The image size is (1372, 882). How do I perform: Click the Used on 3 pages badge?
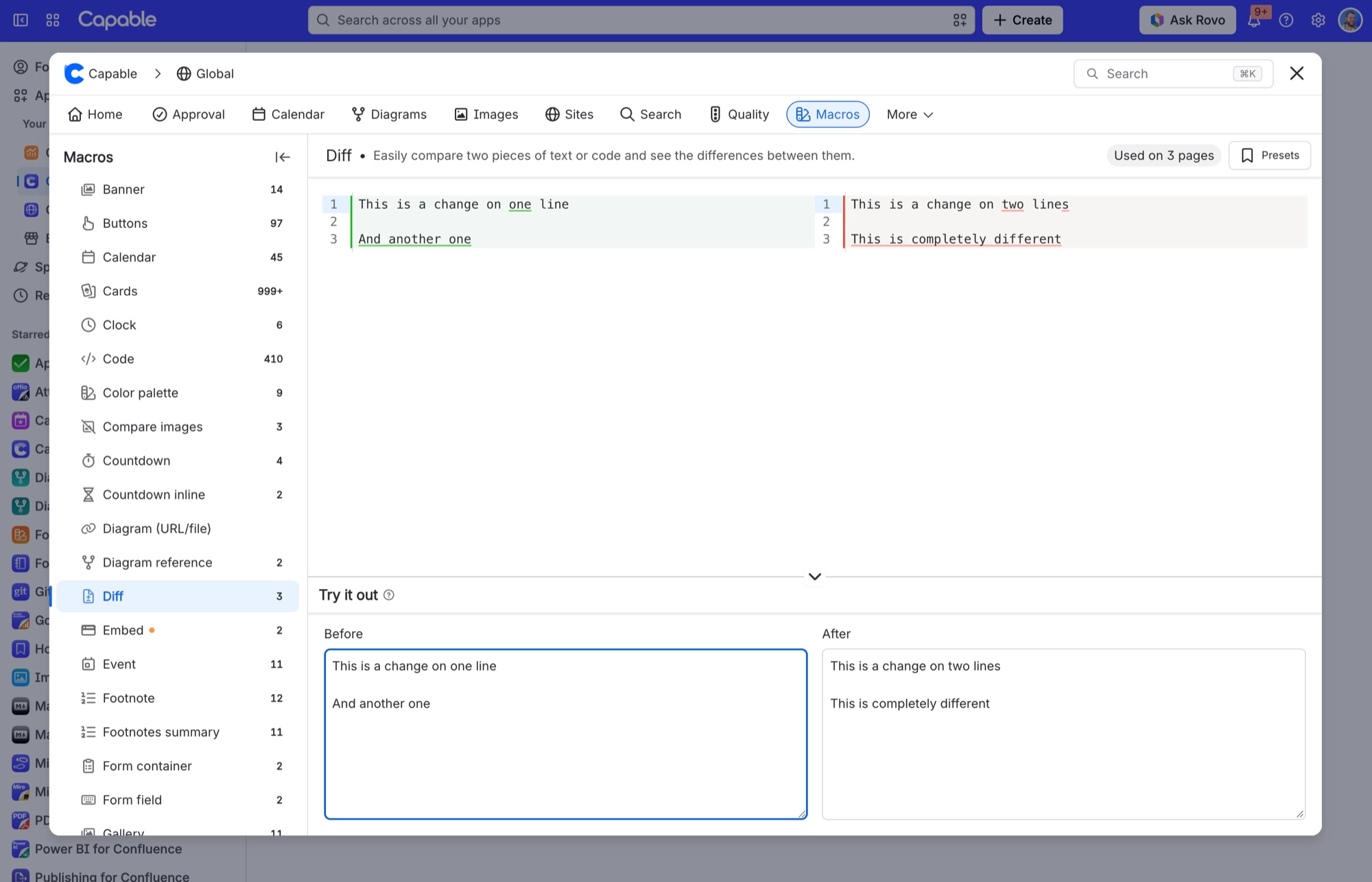click(x=1163, y=155)
